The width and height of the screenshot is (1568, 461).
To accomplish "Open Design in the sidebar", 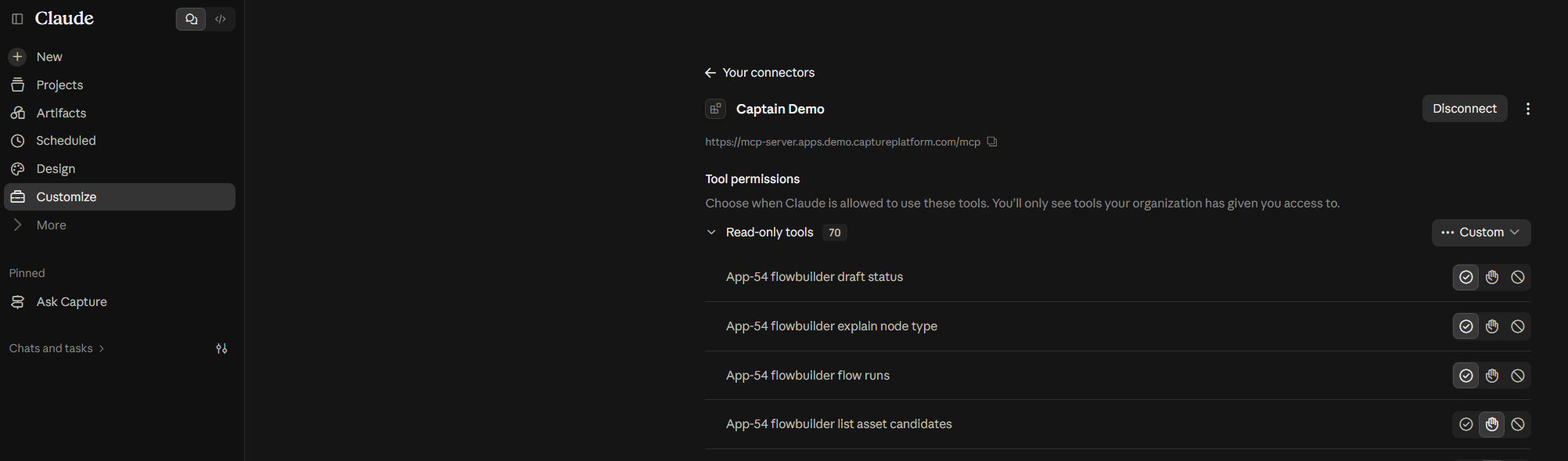I will (120, 169).
